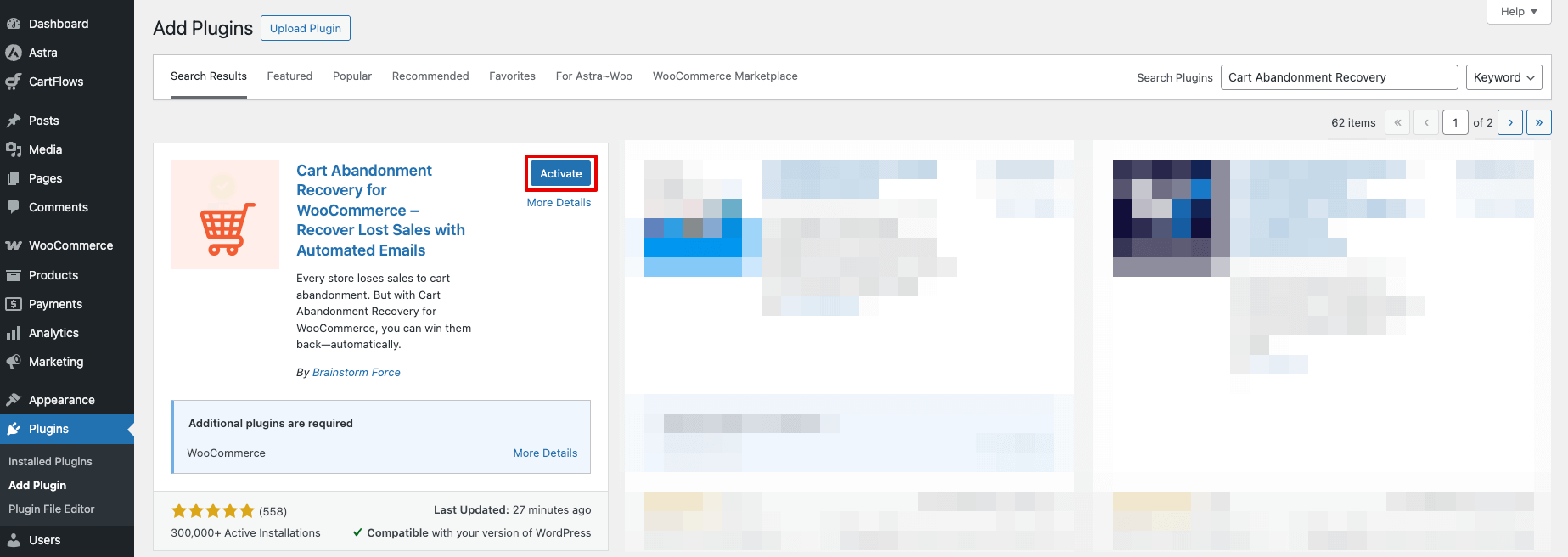Jump to last results page arrow
This screenshot has width=1568, height=557.
pos(1539,122)
